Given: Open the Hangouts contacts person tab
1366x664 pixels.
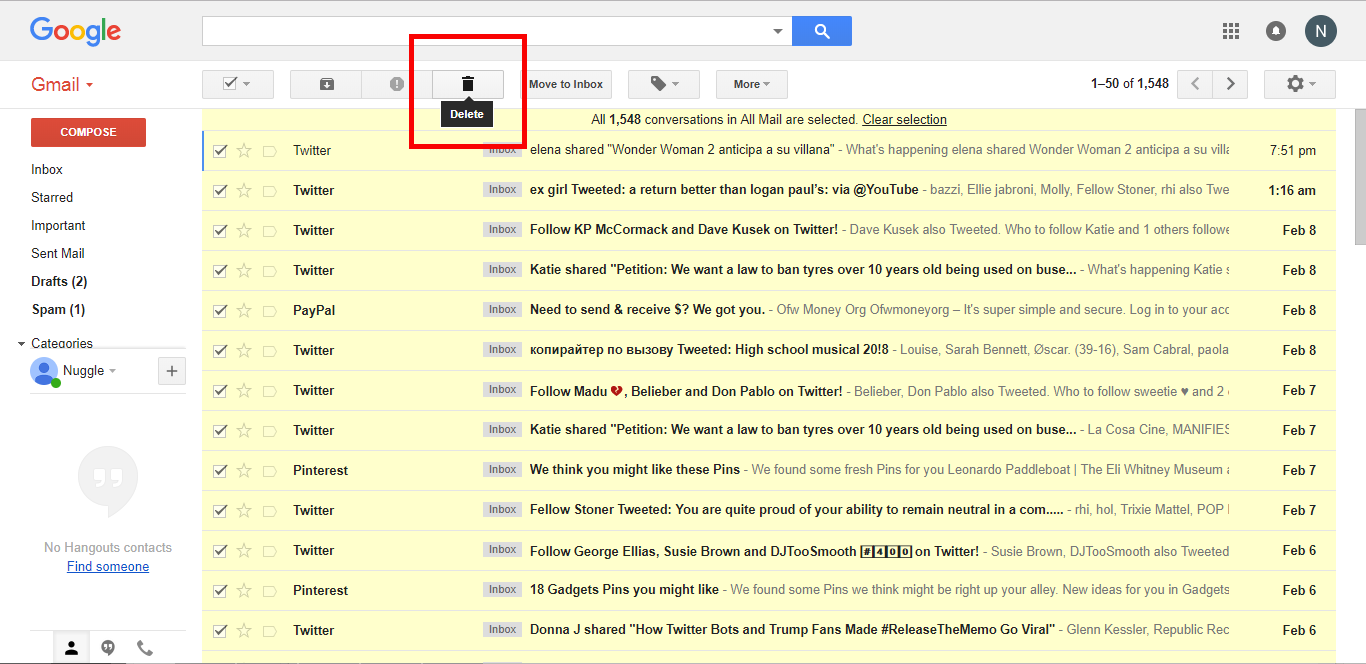Looking at the screenshot, I should click(x=71, y=648).
